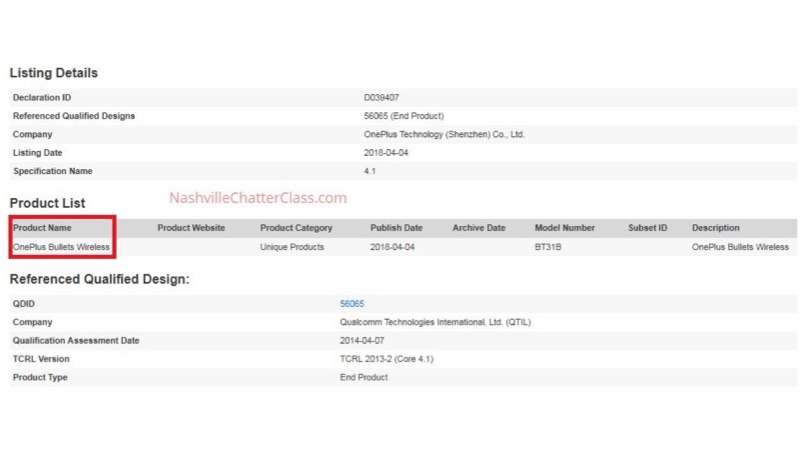
Task: Open the QDID 56065 link
Action: point(352,303)
